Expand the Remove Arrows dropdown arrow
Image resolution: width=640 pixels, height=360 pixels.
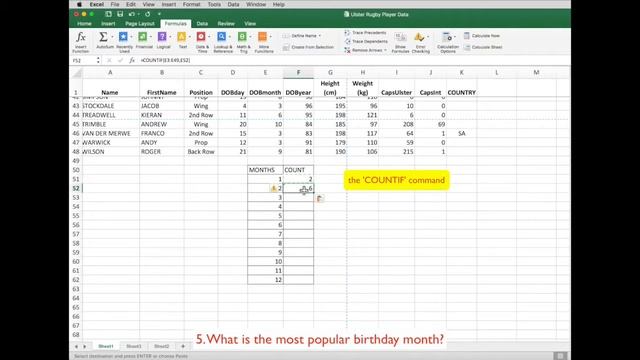(x=385, y=50)
